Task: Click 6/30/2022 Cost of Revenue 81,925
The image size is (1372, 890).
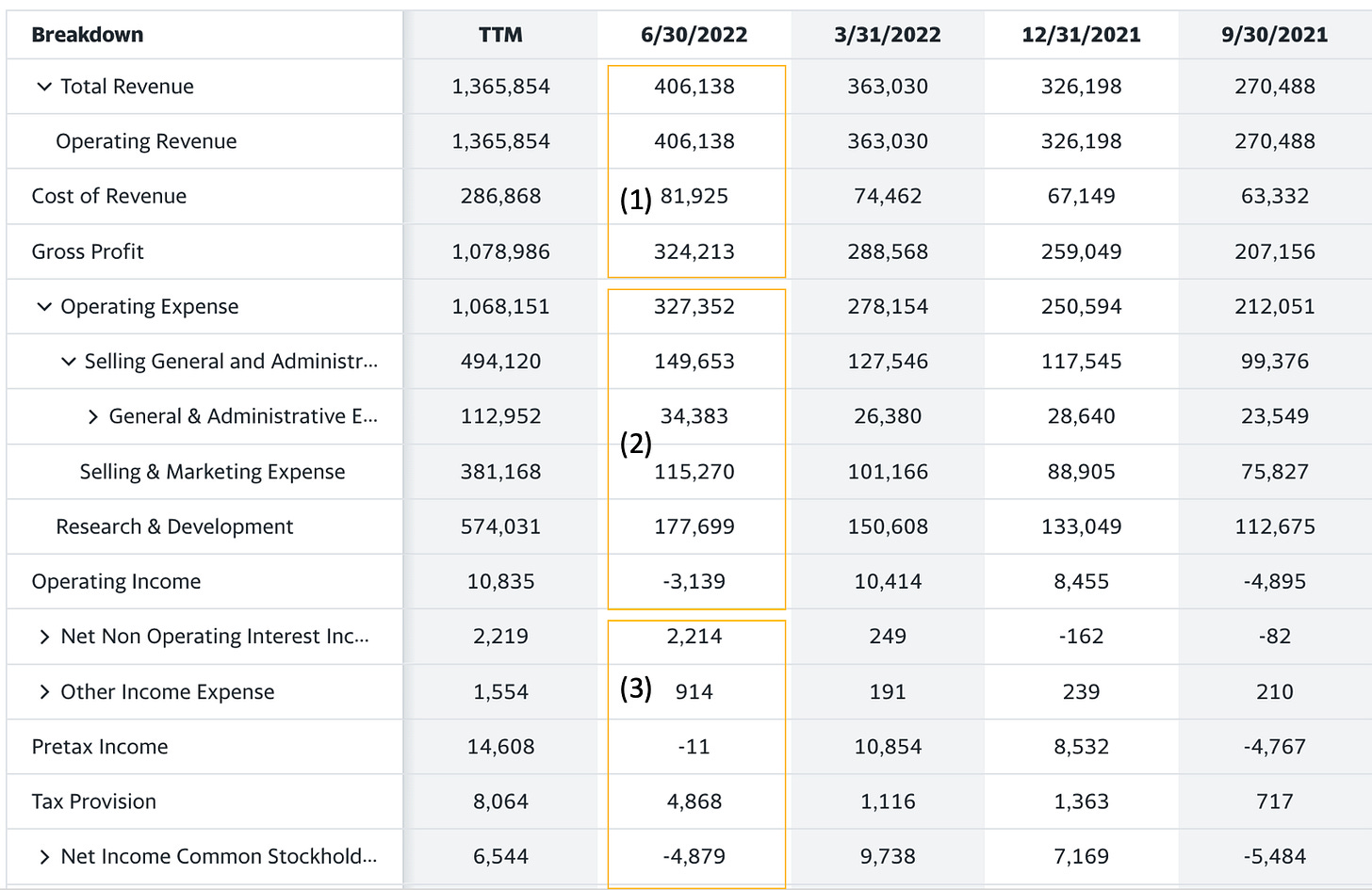Action: [x=694, y=196]
